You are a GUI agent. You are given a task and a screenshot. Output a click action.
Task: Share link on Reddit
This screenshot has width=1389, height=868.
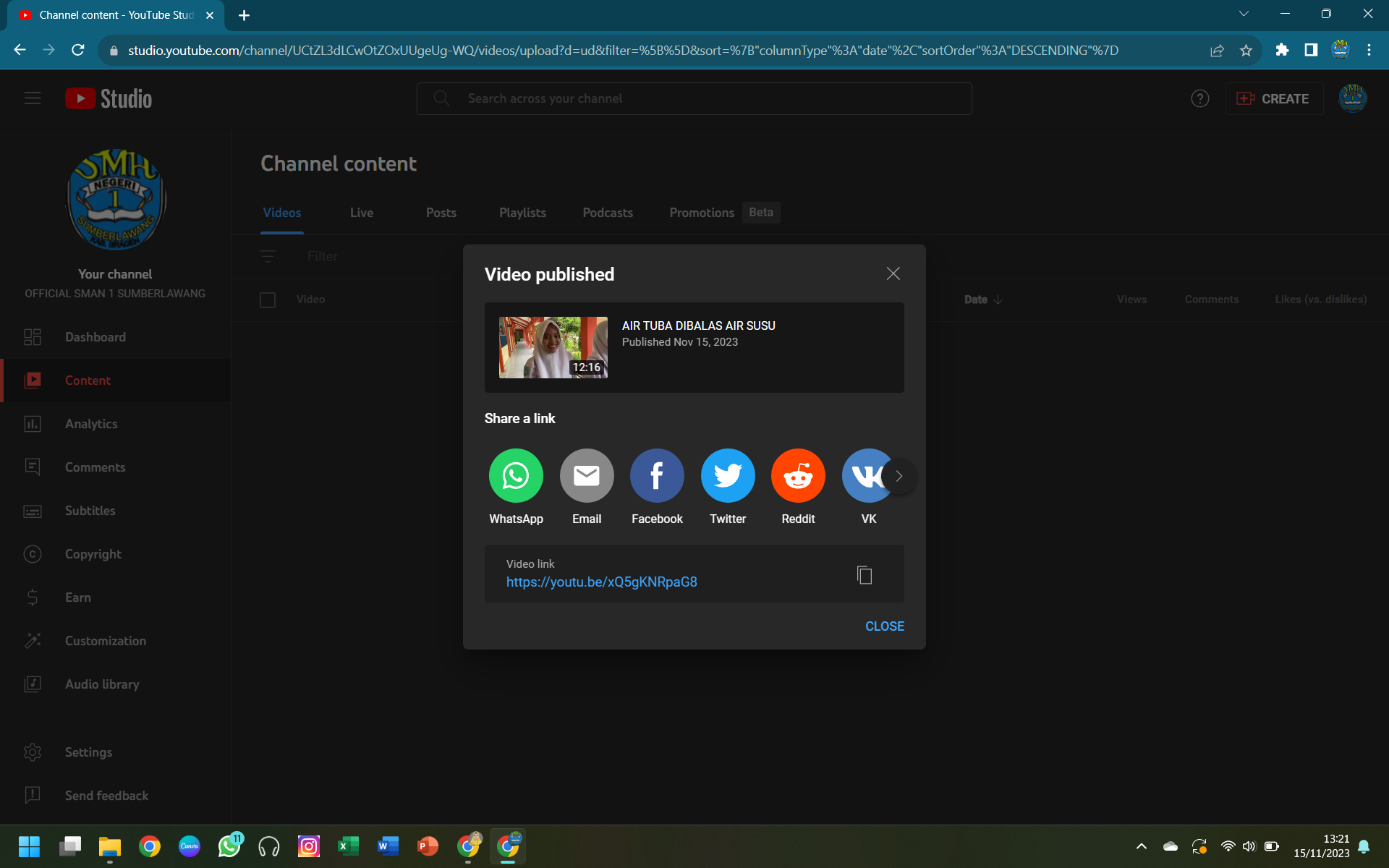[x=798, y=476]
